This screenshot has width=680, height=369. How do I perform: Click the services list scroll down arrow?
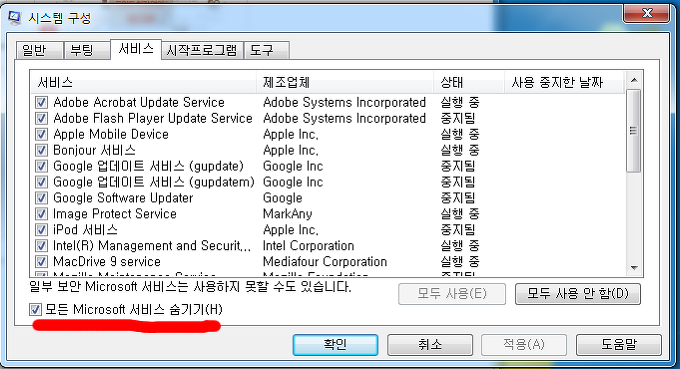pos(634,268)
